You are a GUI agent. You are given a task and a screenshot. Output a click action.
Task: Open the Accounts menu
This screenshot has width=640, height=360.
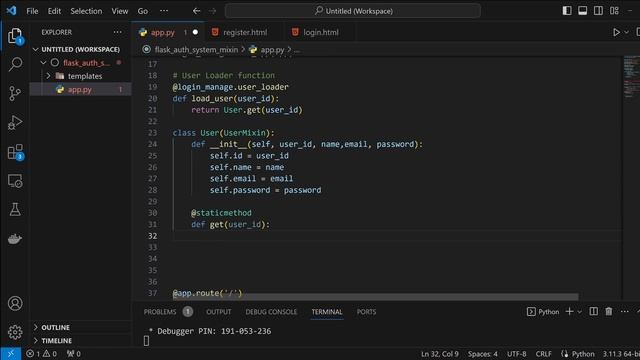tap(15, 303)
